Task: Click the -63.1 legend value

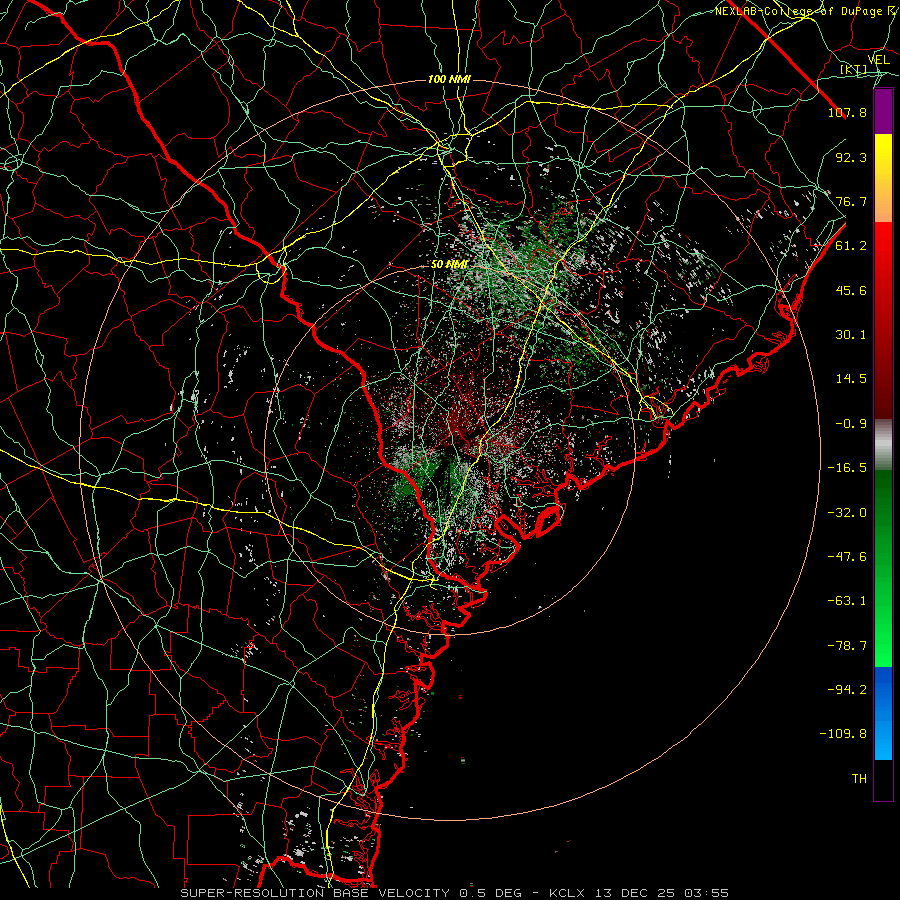Action: point(847,601)
